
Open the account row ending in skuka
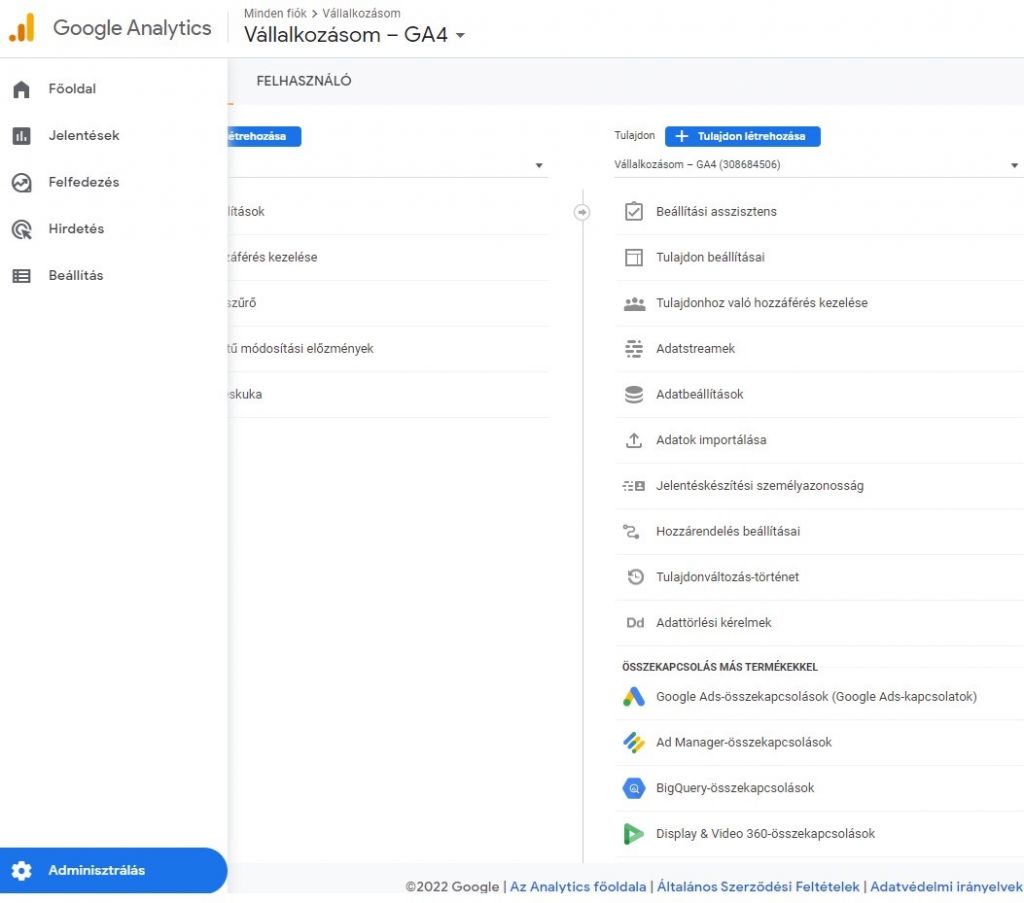389,394
